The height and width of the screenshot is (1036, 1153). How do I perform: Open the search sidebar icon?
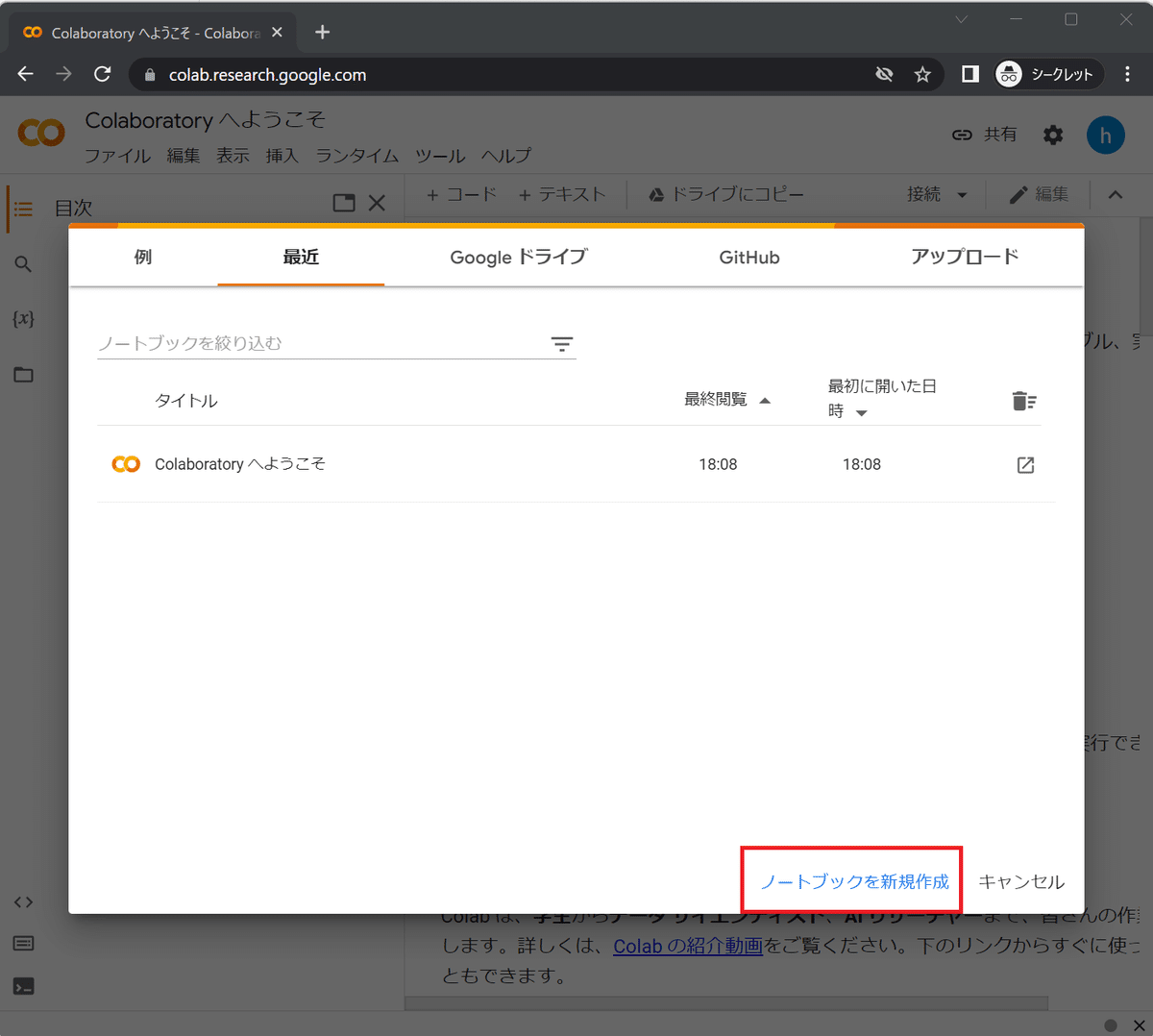(24, 264)
